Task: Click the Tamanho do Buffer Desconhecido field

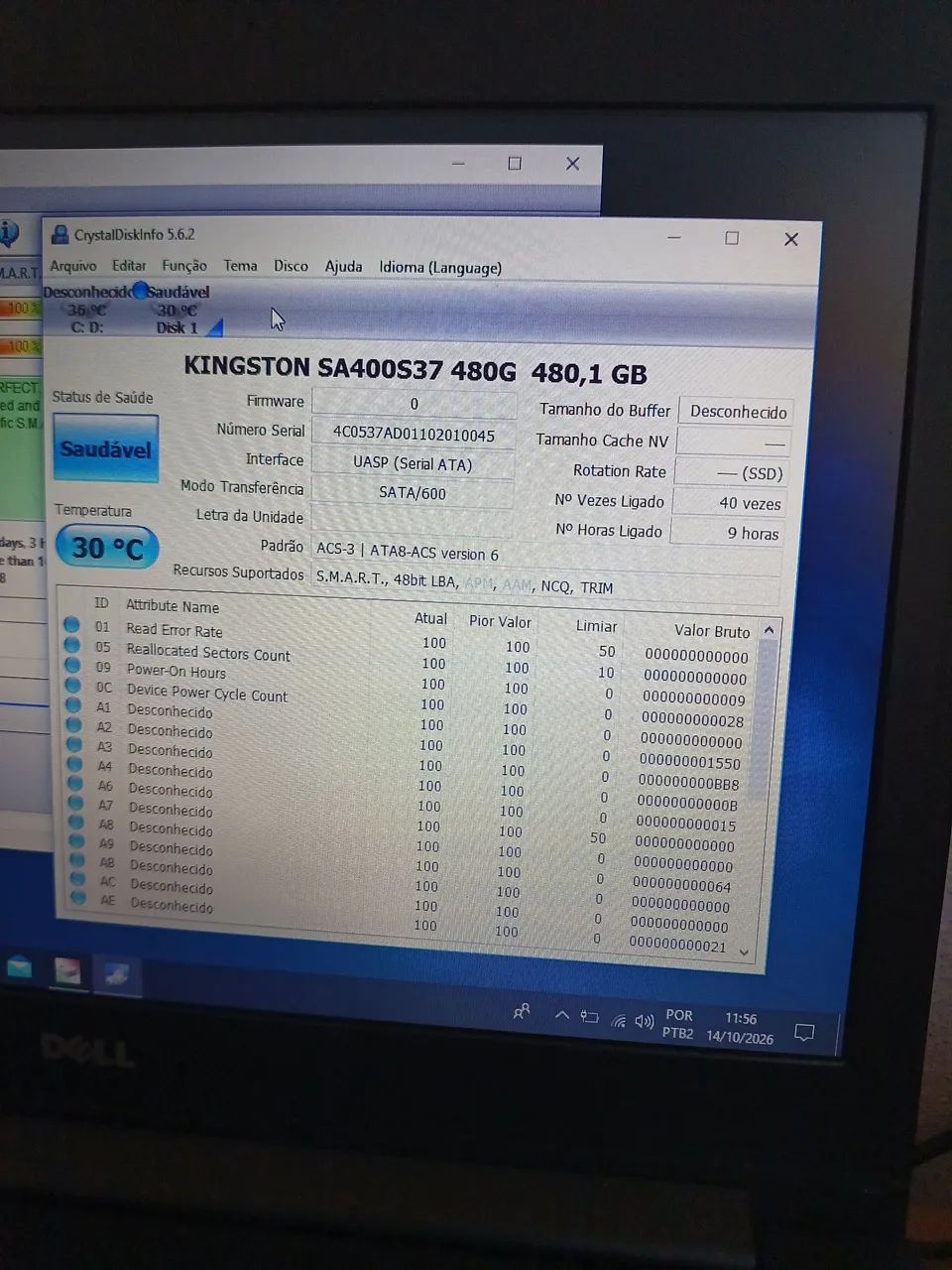Action: click(x=737, y=412)
